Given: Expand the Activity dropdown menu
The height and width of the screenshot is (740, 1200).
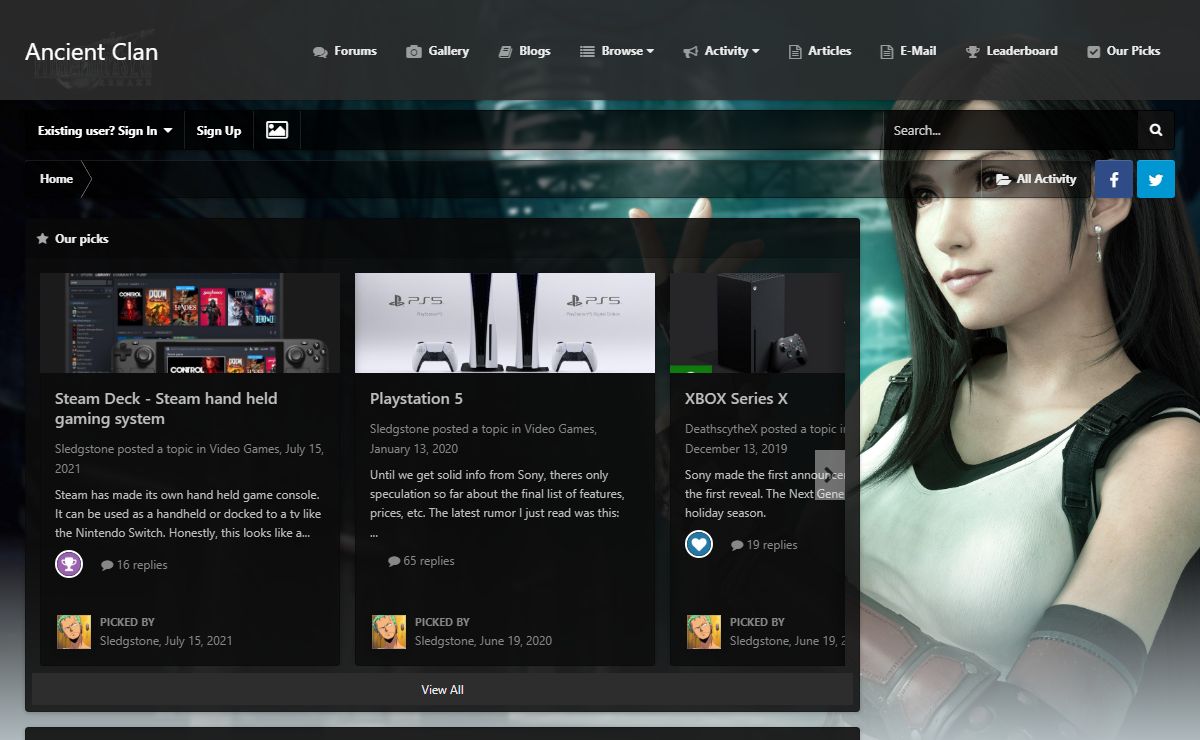Looking at the screenshot, I should coord(721,51).
